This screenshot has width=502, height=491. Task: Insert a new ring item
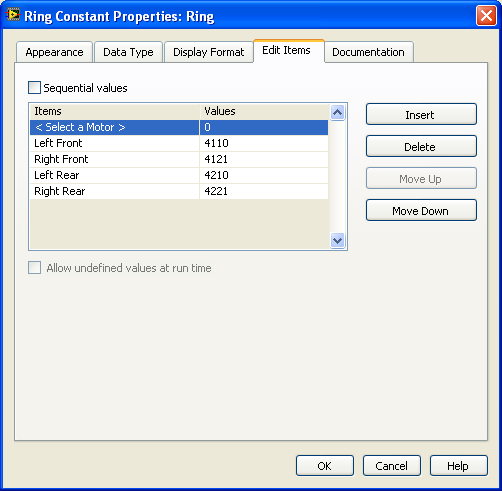(x=421, y=114)
